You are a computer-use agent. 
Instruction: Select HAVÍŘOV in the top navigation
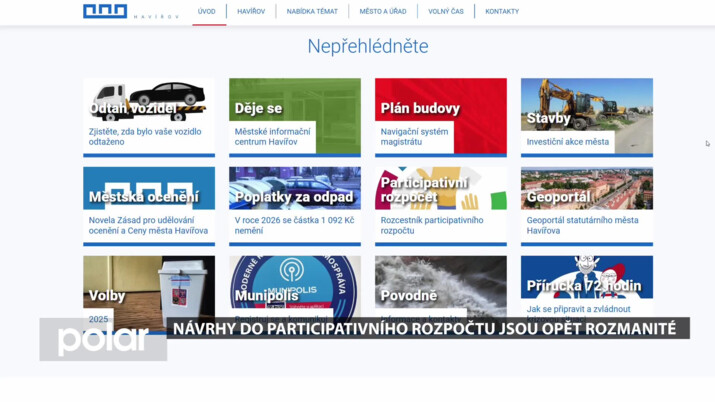[251, 12]
